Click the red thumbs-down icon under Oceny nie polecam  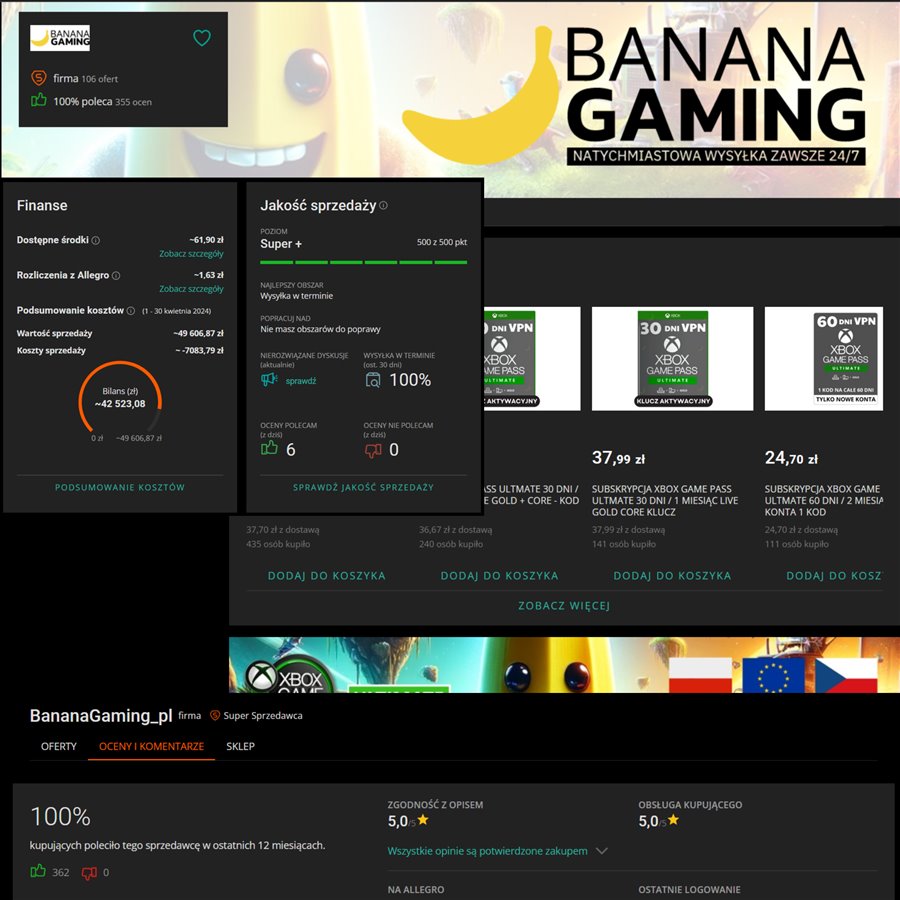tap(373, 451)
